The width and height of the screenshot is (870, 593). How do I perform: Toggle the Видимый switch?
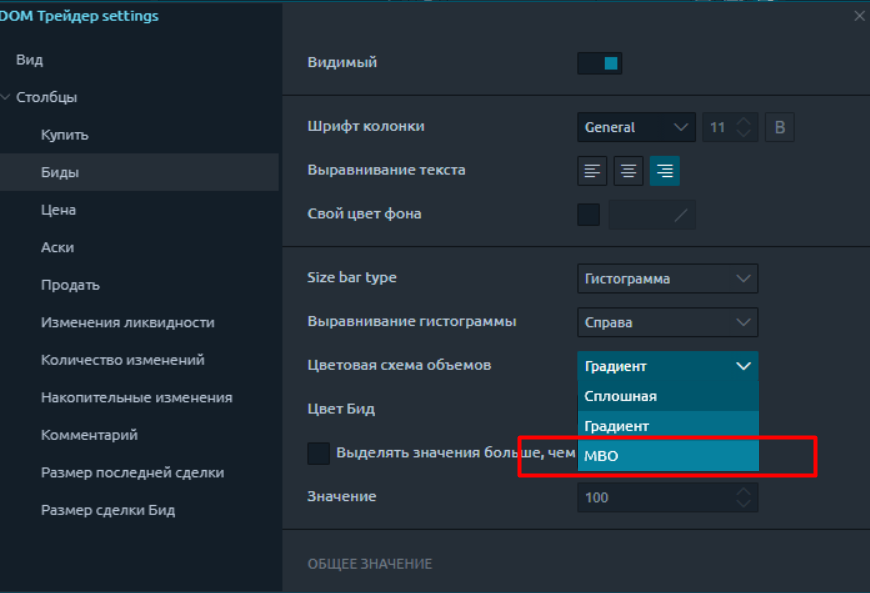pos(600,63)
